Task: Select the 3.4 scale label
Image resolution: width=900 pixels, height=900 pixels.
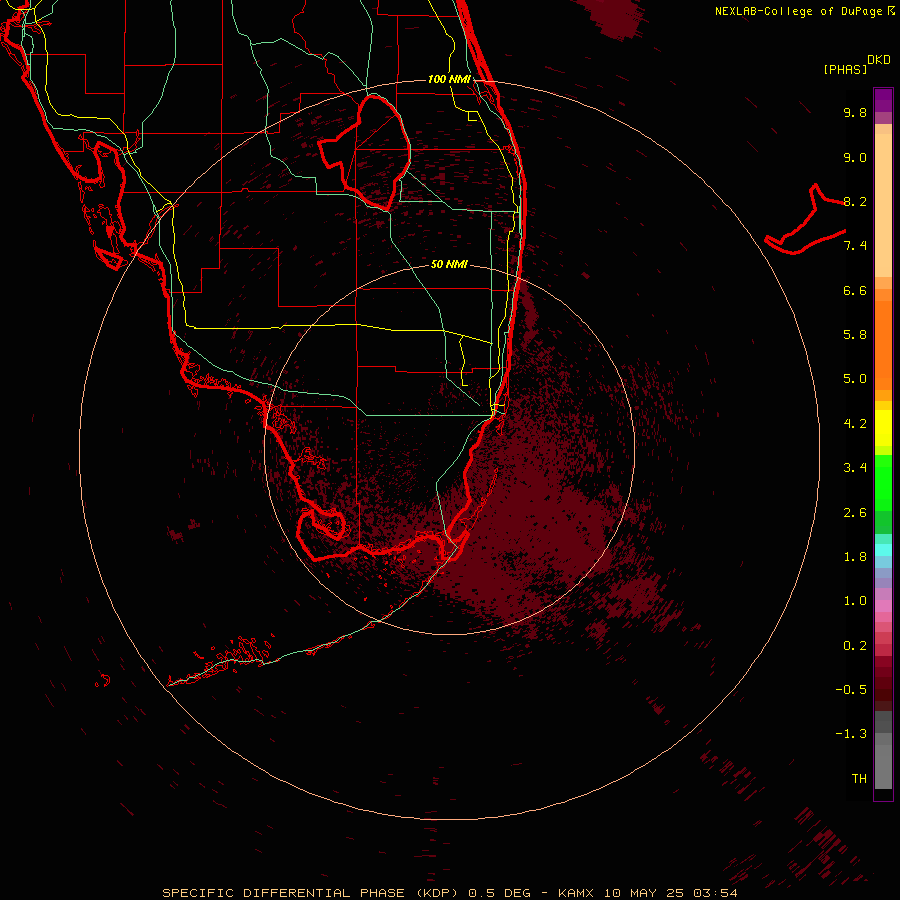Action: (855, 468)
